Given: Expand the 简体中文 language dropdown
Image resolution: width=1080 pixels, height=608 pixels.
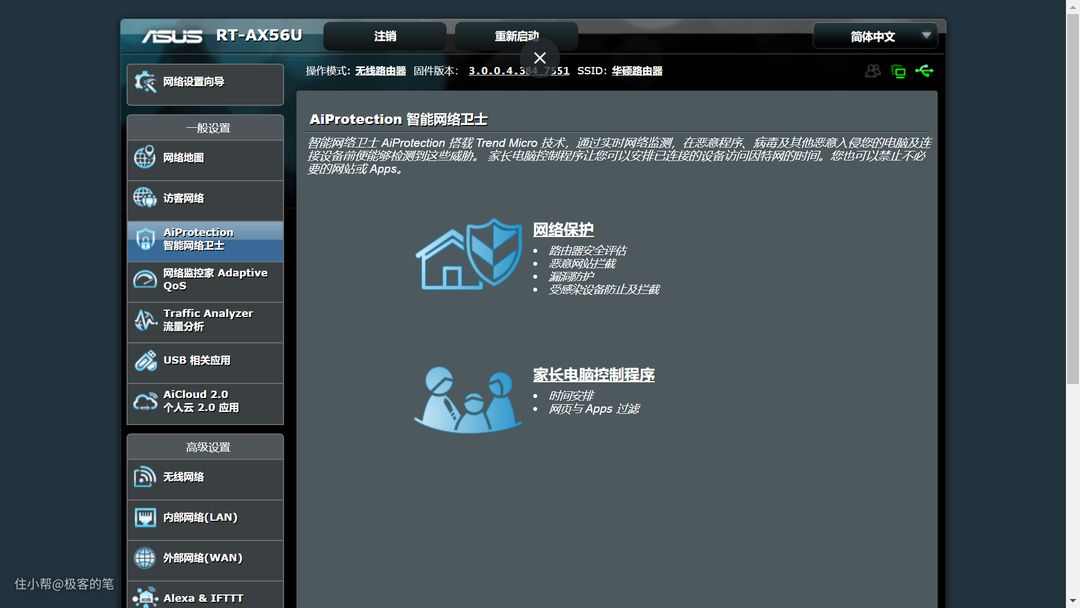Looking at the screenshot, I should [875, 36].
